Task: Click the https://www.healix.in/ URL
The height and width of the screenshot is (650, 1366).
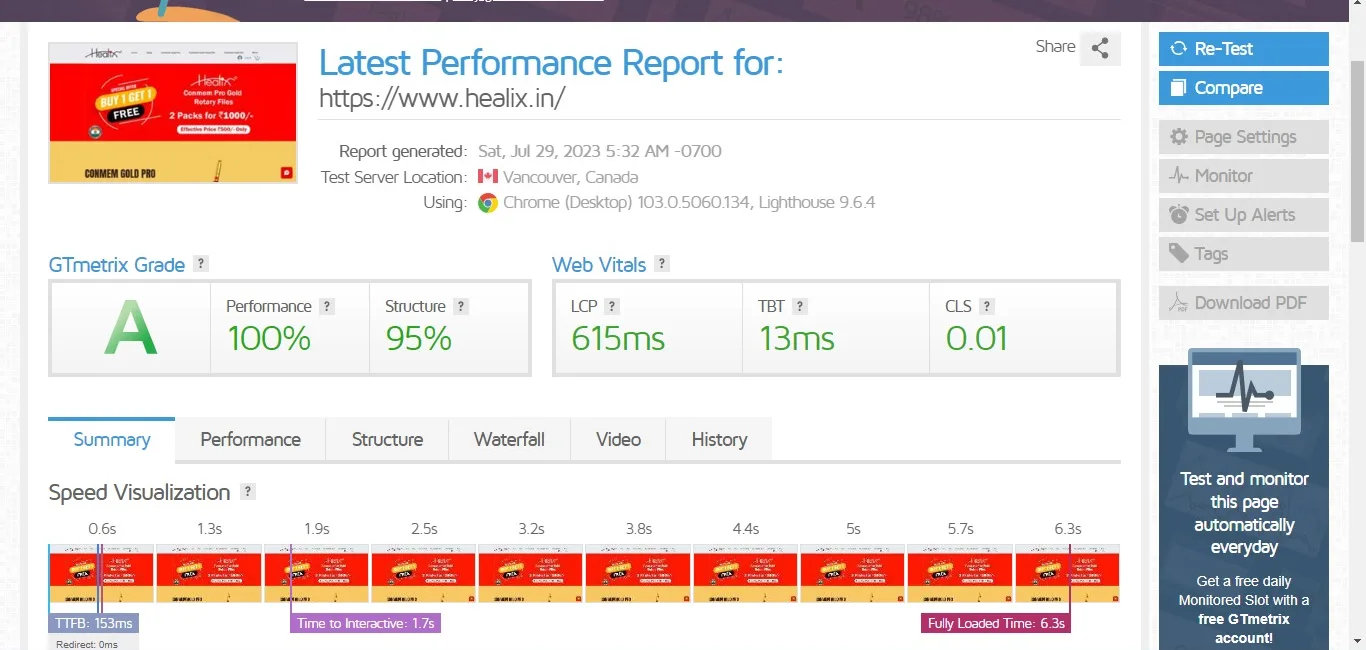Action: click(x=442, y=98)
